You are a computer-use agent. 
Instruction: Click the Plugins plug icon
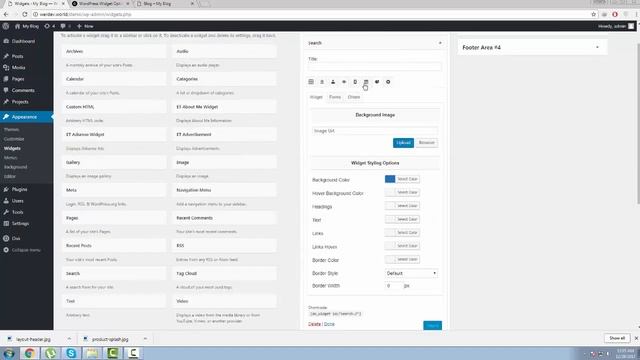(x=6, y=189)
